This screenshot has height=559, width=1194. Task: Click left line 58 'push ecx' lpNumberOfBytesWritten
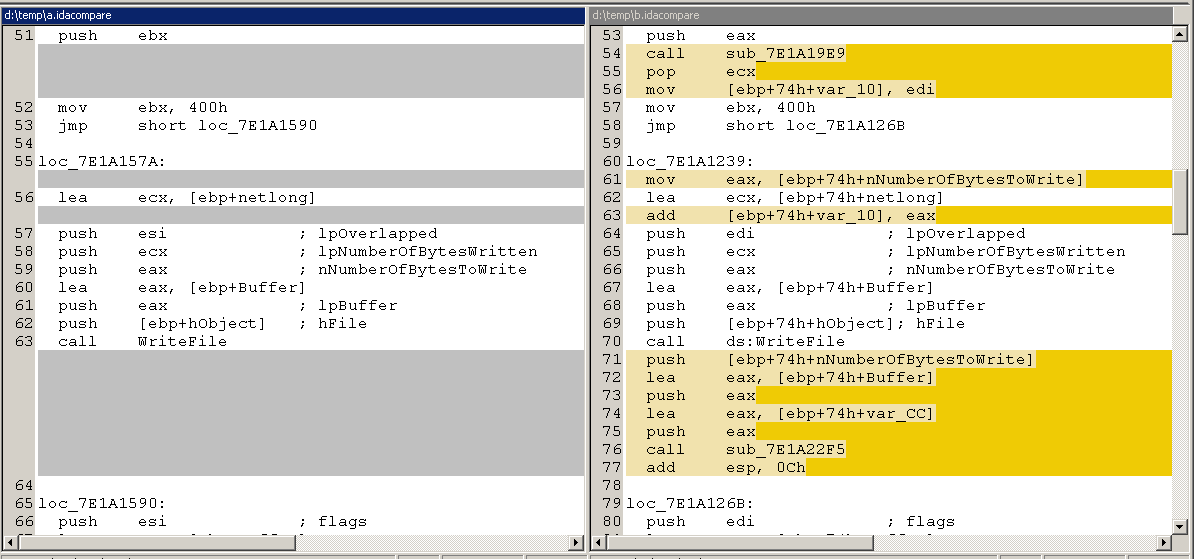point(298,252)
